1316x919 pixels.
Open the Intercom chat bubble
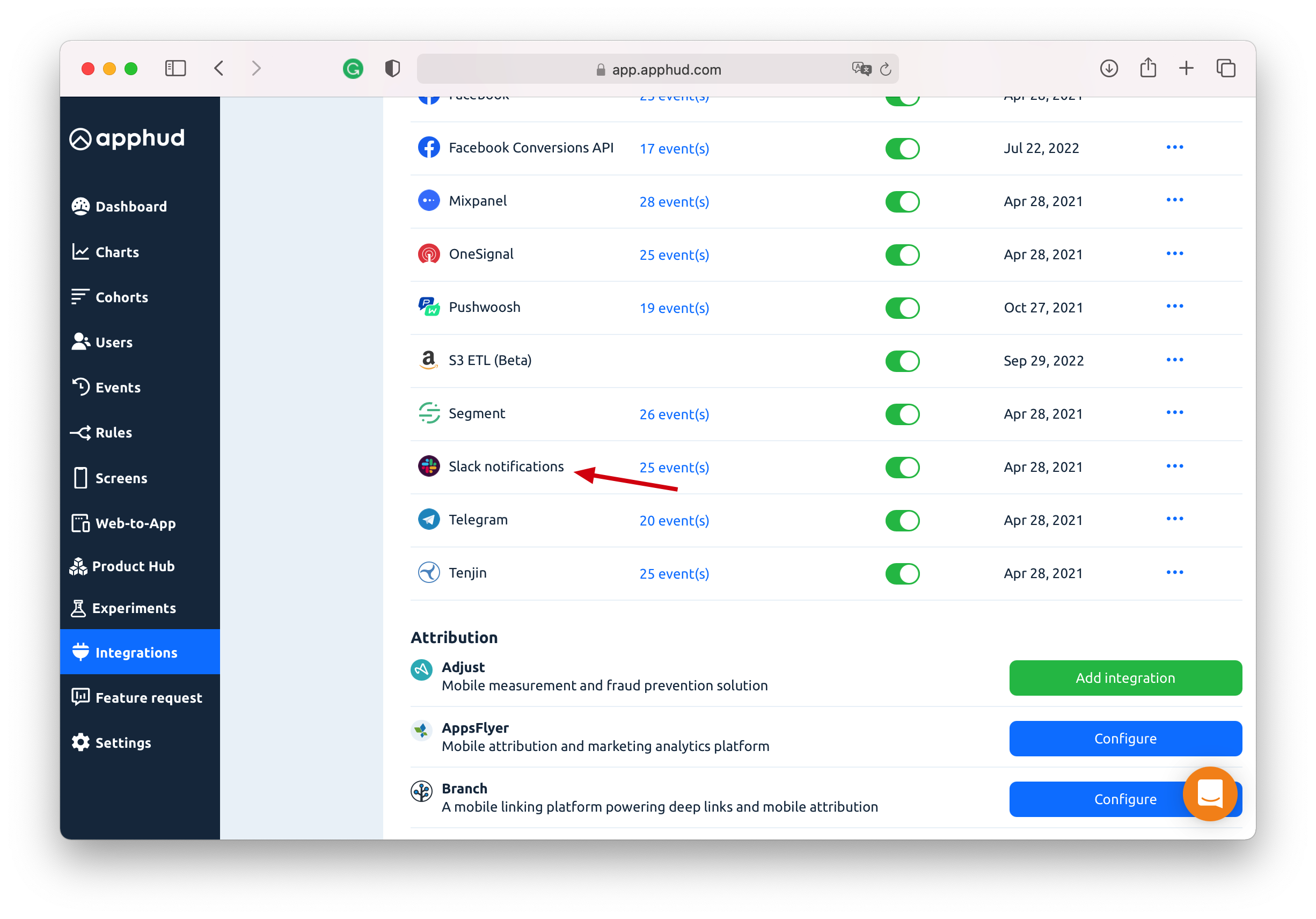click(1210, 793)
